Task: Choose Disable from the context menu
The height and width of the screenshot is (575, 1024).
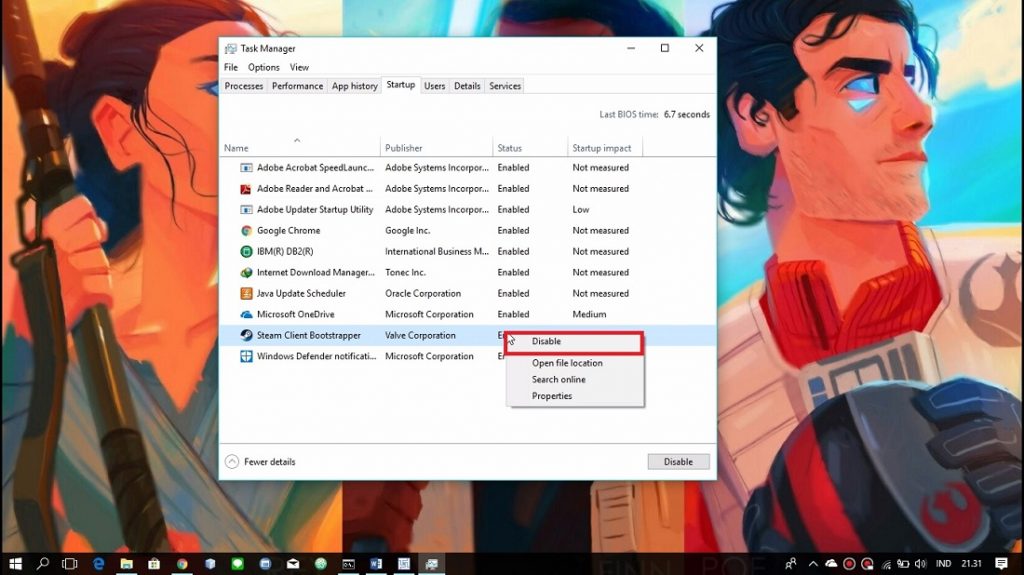Action: [x=547, y=342]
